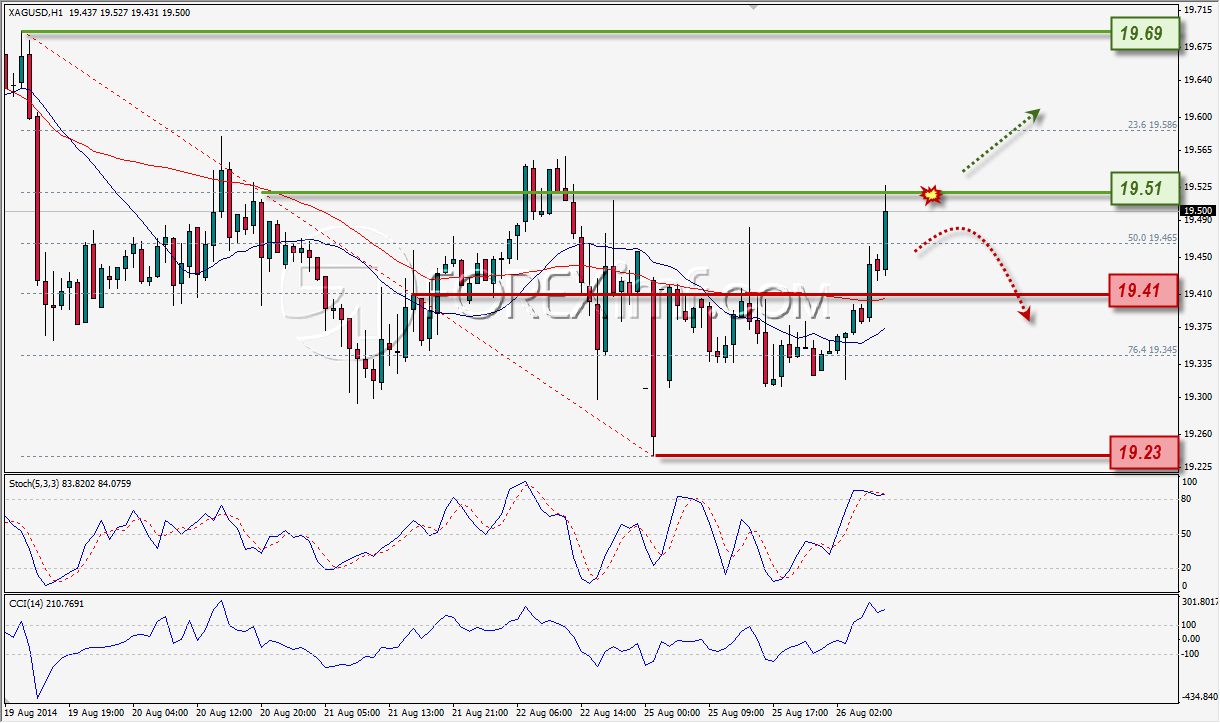
Task: Click the red dotted curved downward arrow
Action: coord(972,271)
